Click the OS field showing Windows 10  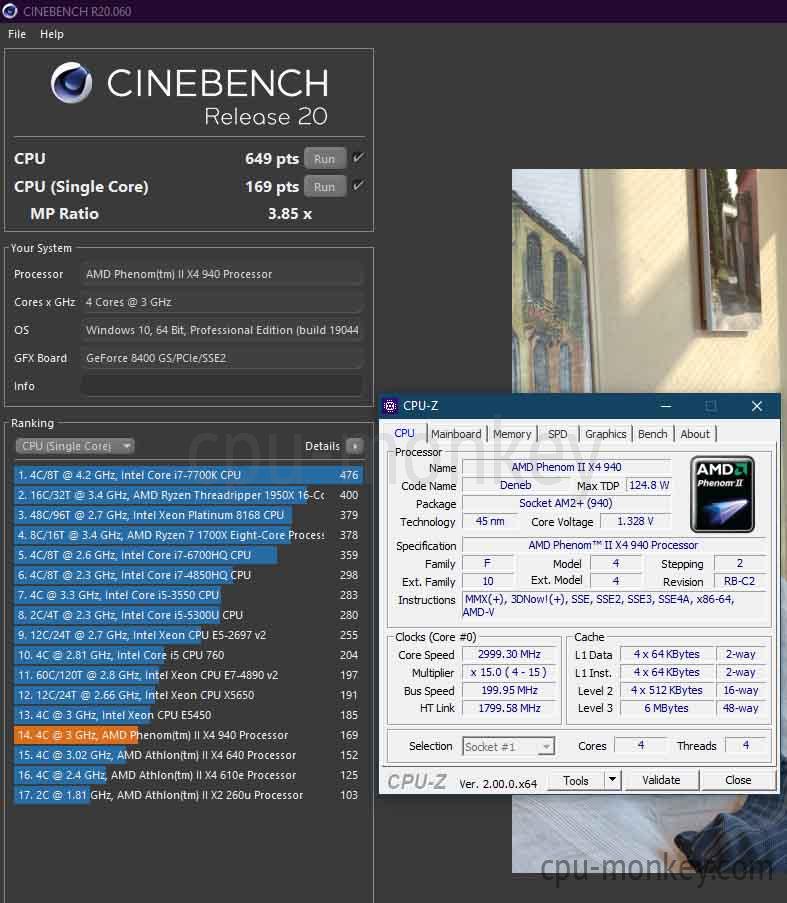pyautogui.click(x=222, y=330)
